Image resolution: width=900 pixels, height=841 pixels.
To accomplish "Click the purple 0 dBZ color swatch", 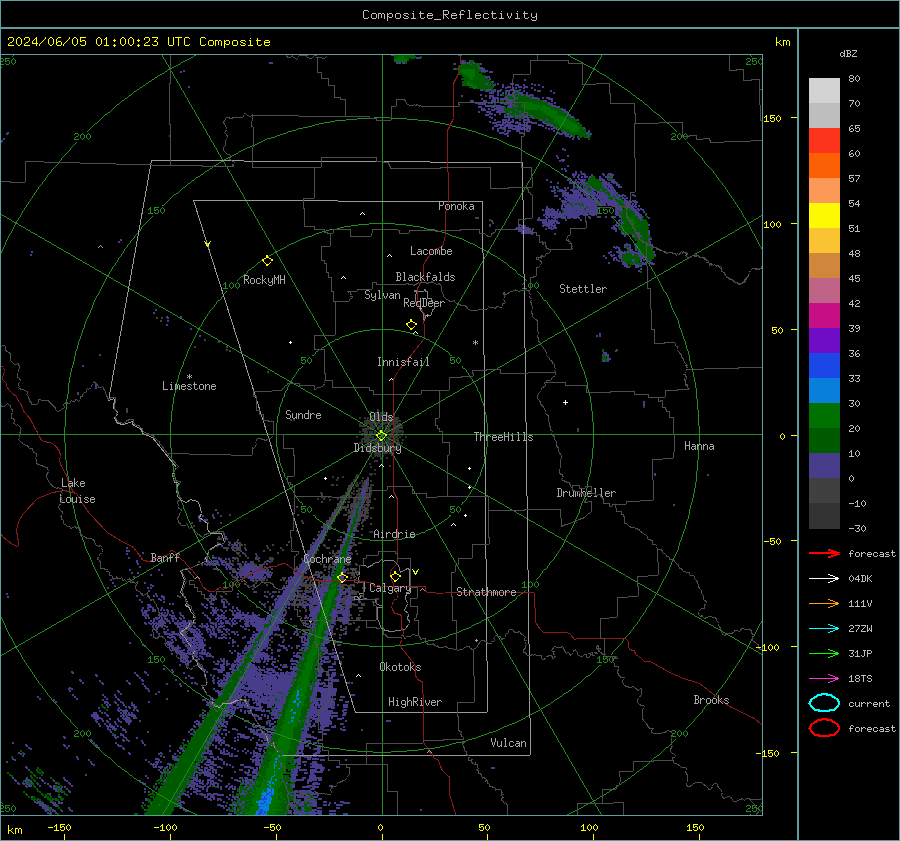I will pyautogui.click(x=824, y=466).
